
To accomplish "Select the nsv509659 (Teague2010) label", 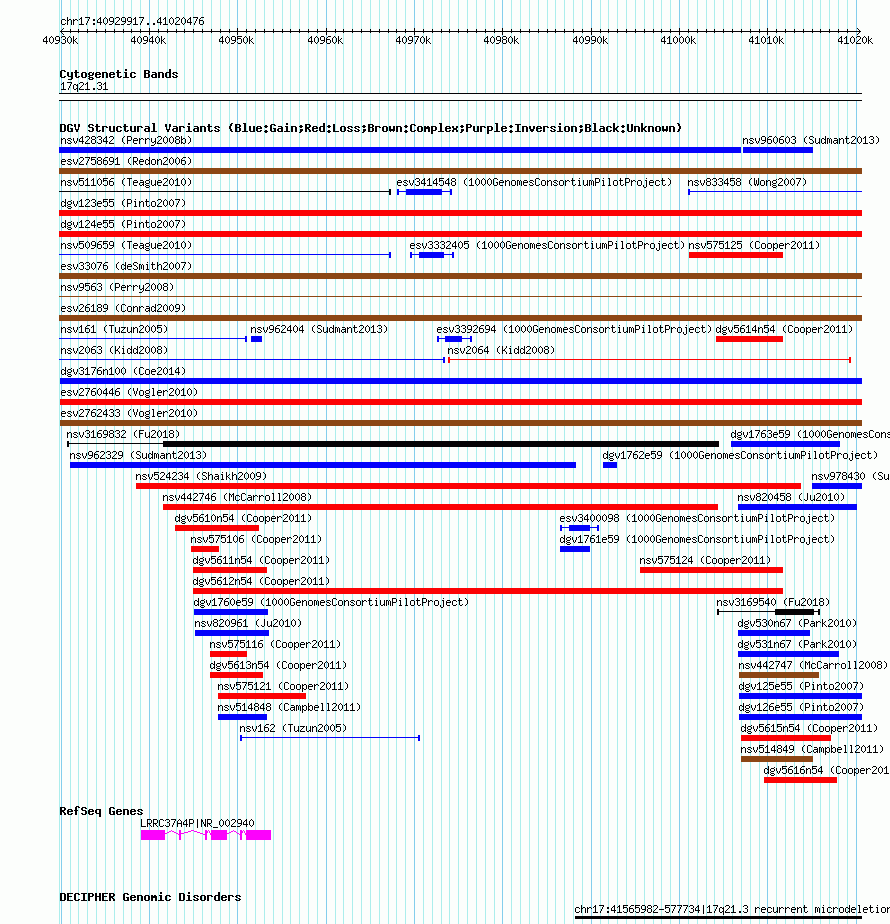I will coord(126,245).
